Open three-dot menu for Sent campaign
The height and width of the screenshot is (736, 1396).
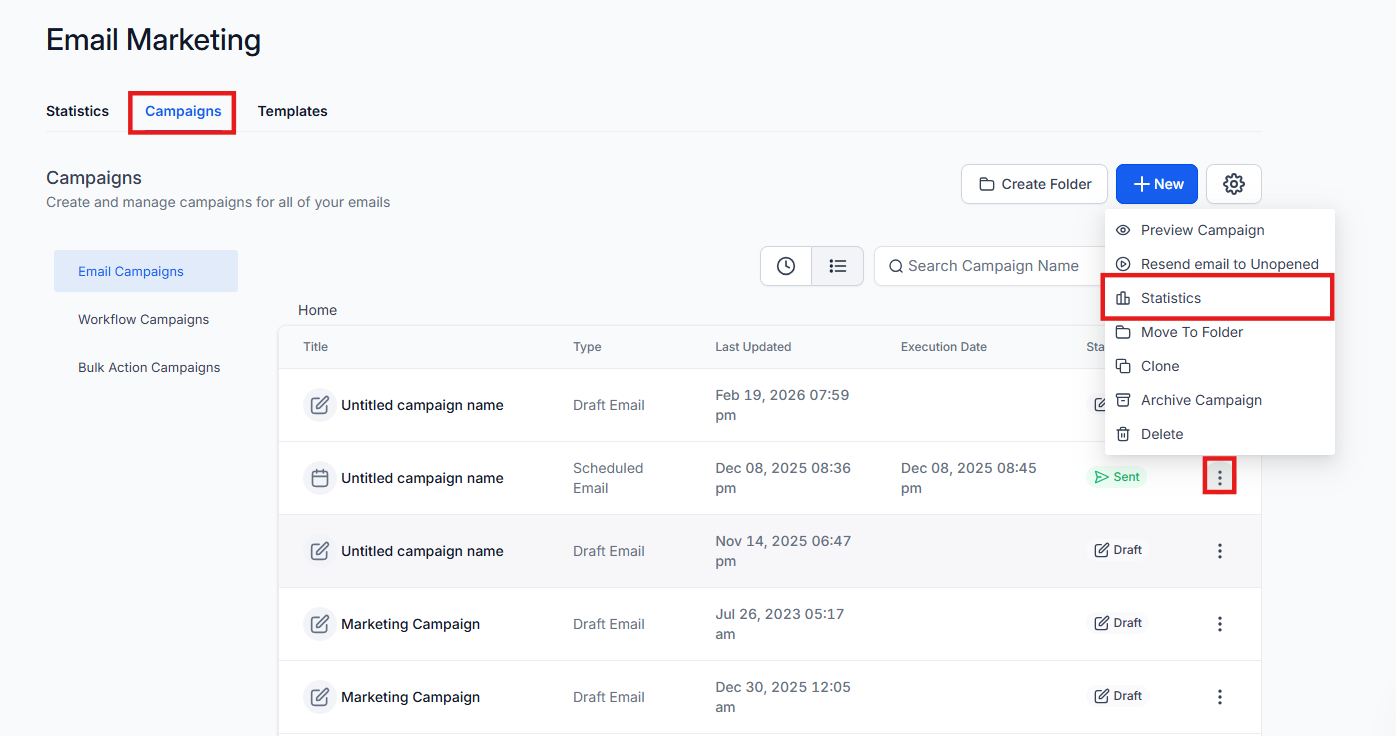[x=1219, y=478]
